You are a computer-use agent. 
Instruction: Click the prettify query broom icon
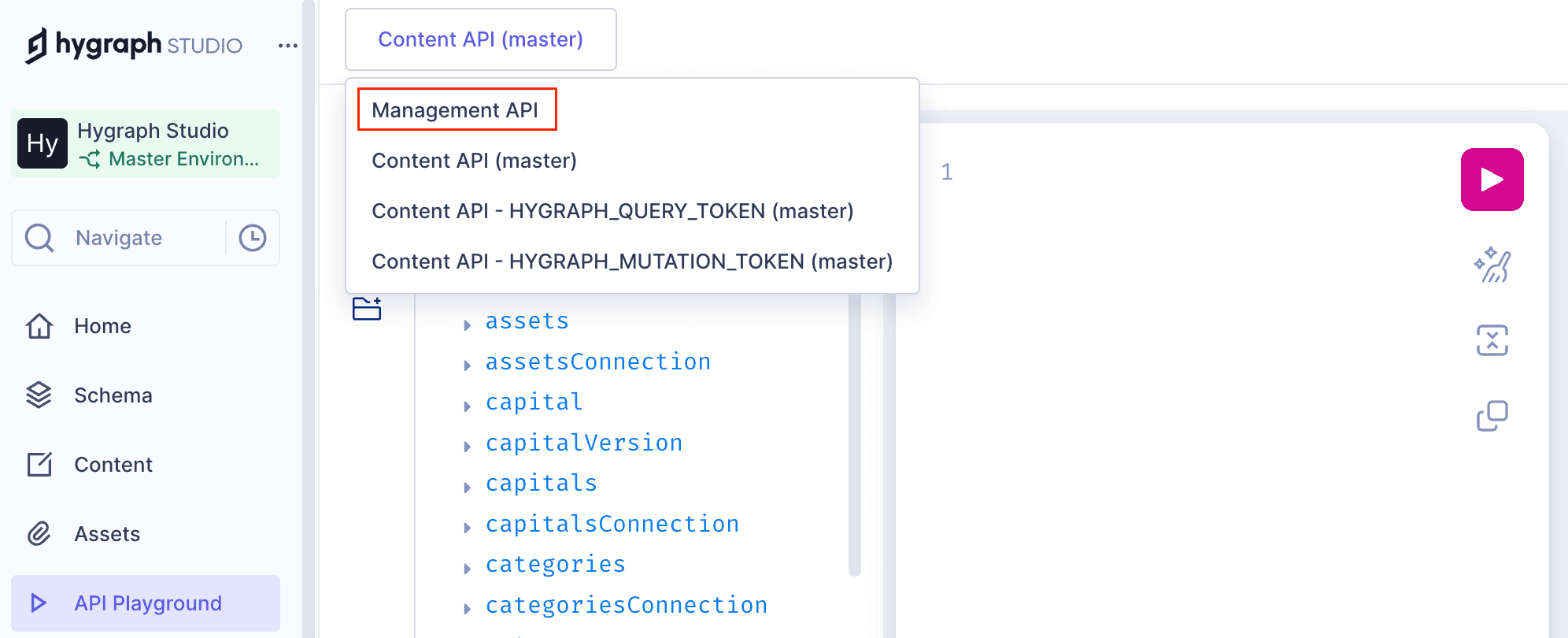coord(1492,265)
